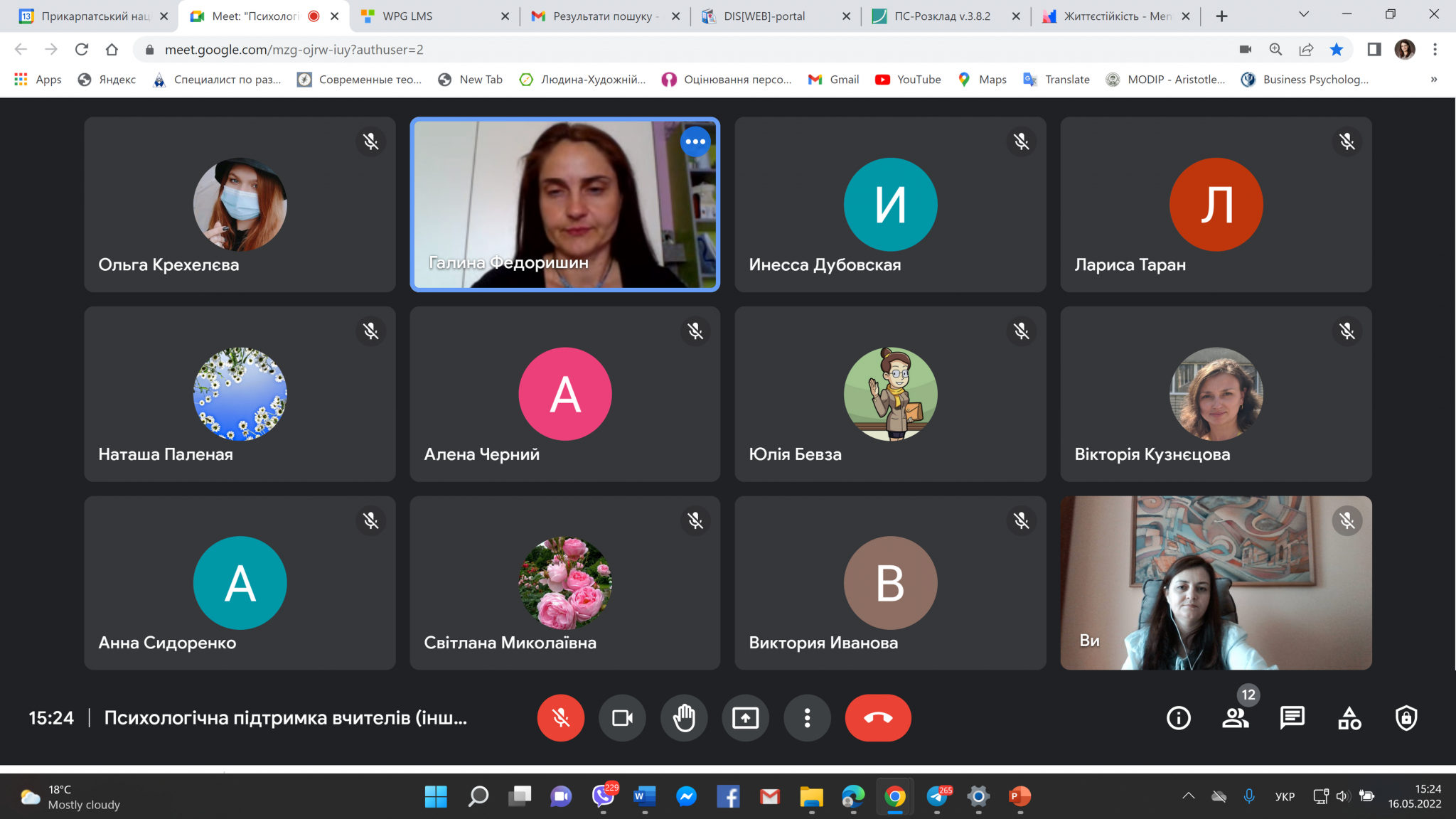Toggle camera on or off
This screenshot has width=1456, height=819.
(x=622, y=718)
